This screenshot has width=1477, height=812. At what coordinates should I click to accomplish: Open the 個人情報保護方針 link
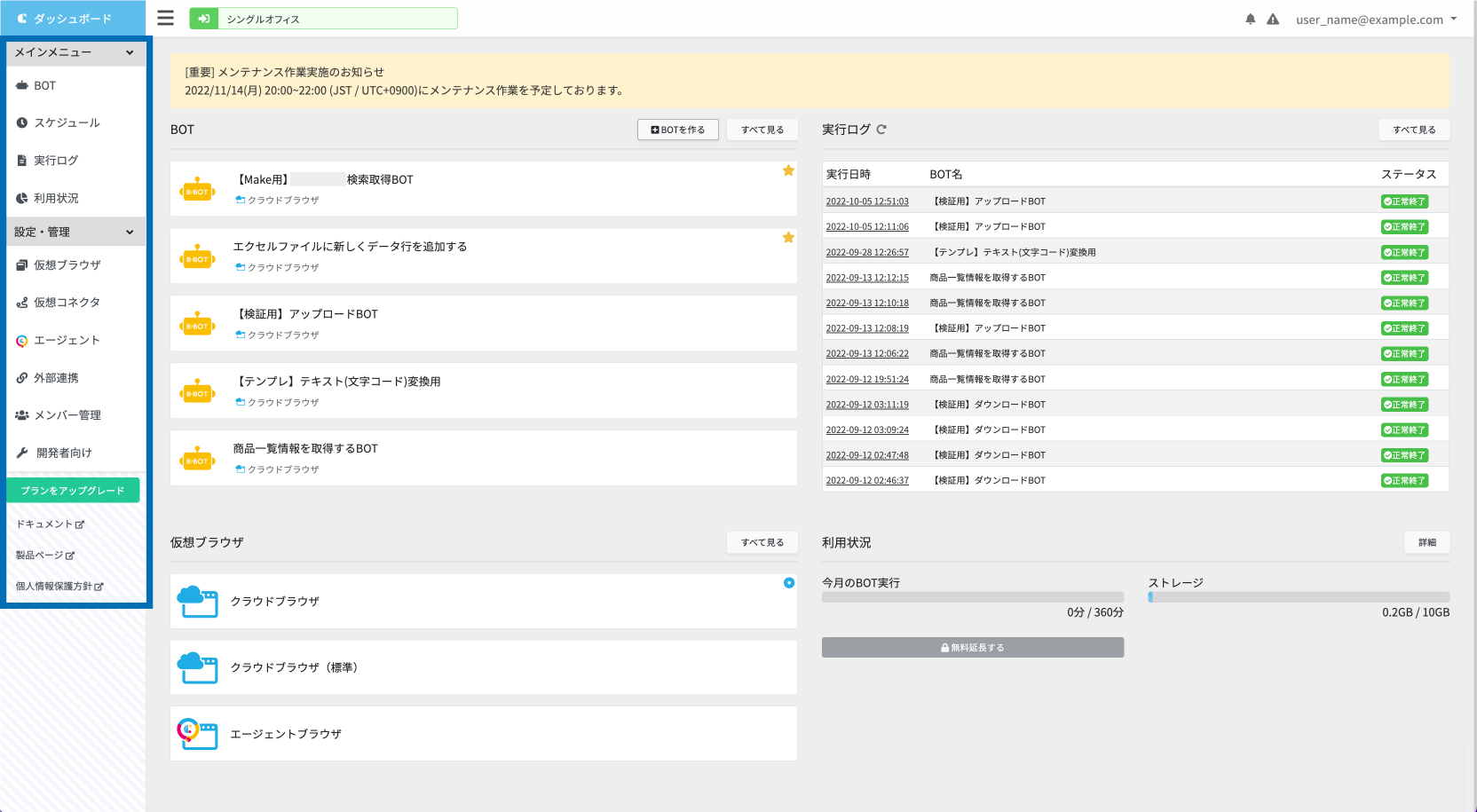[59, 587]
